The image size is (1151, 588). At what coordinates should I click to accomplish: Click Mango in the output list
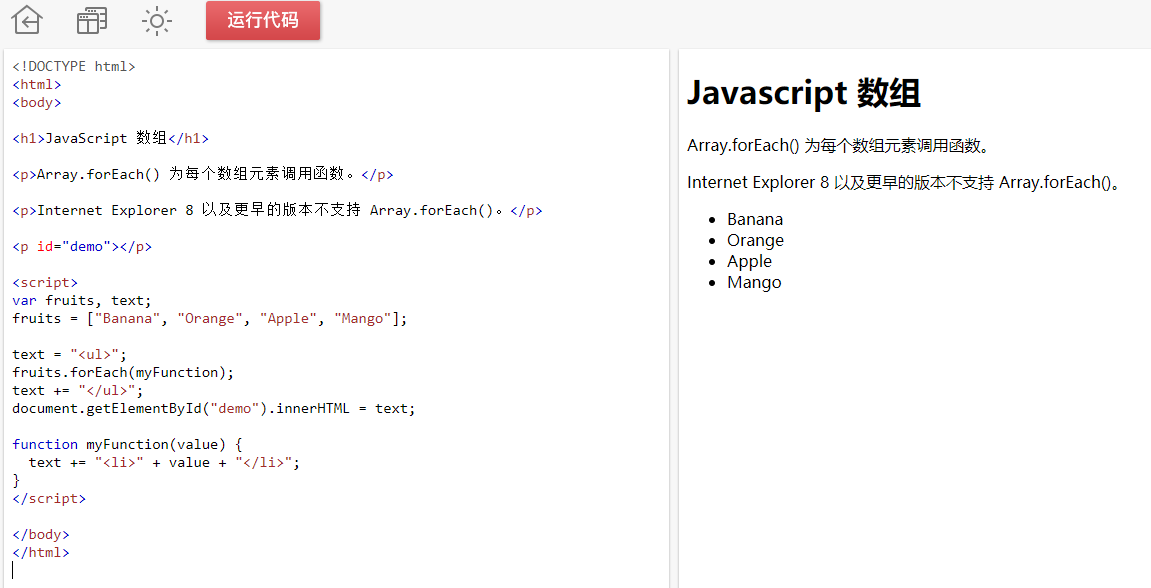pyautogui.click(x=754, y=283)
